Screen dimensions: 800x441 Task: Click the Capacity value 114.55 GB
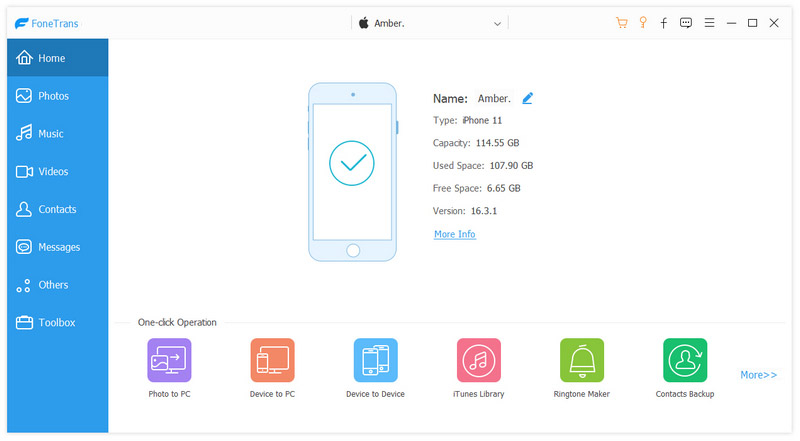pyautogui.click(x=497, y=143)
